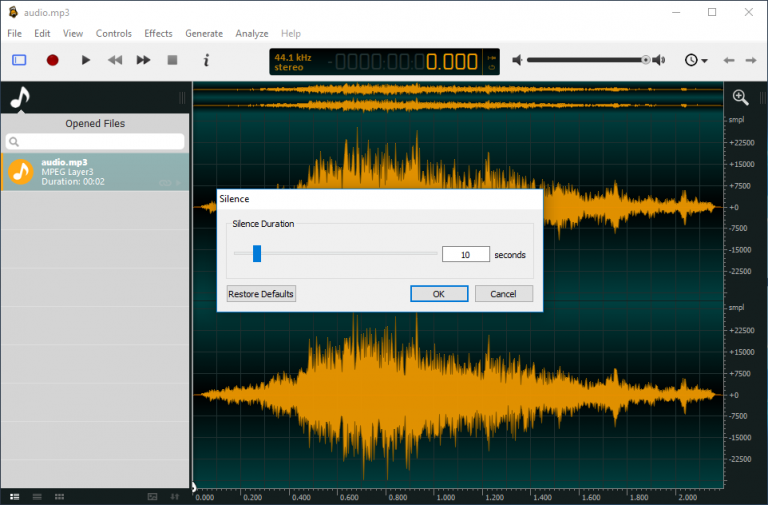Start recording with the red Record button

click(x=52, y=60)
